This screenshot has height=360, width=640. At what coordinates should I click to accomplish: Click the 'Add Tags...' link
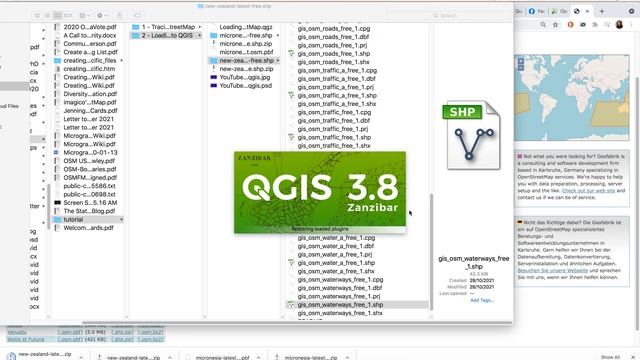coord(482,300)
